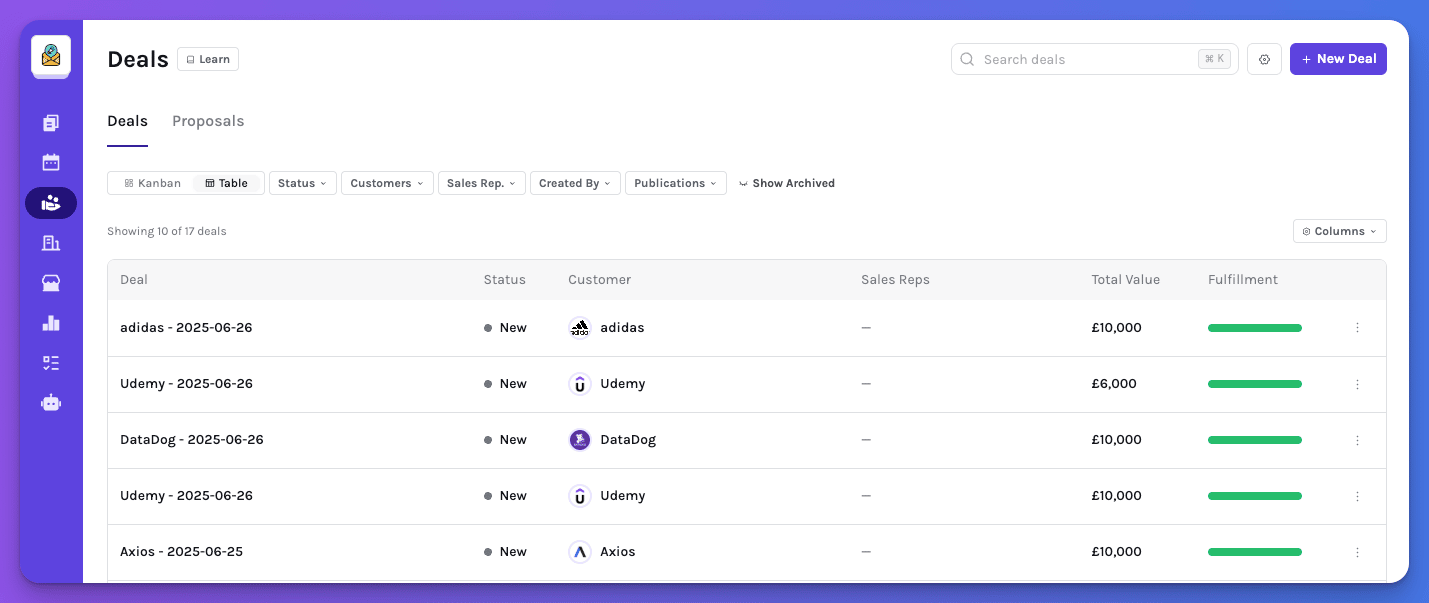The image size is (1429, 603).
Task: Click the checklist icon in sidebar
Action: pyautogui.click(x=51, y=363)
